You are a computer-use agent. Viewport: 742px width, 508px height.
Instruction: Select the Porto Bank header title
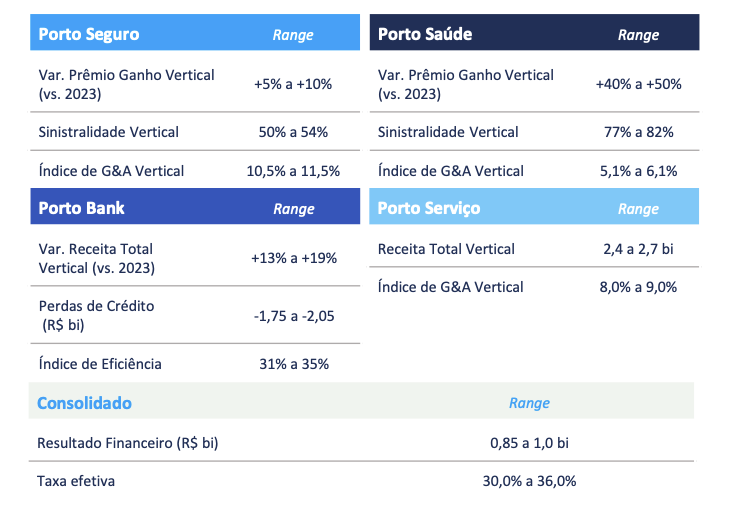(81, 208)
